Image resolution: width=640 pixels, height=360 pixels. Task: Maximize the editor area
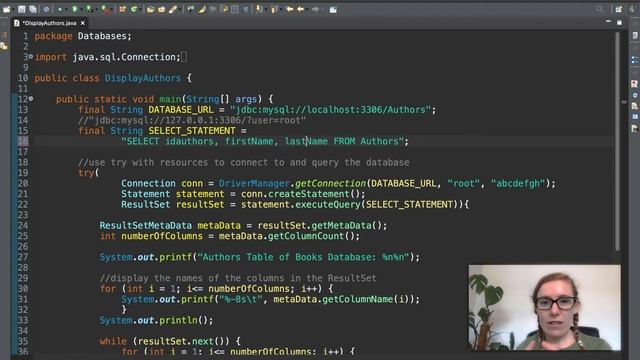click(x=620, y=22)
